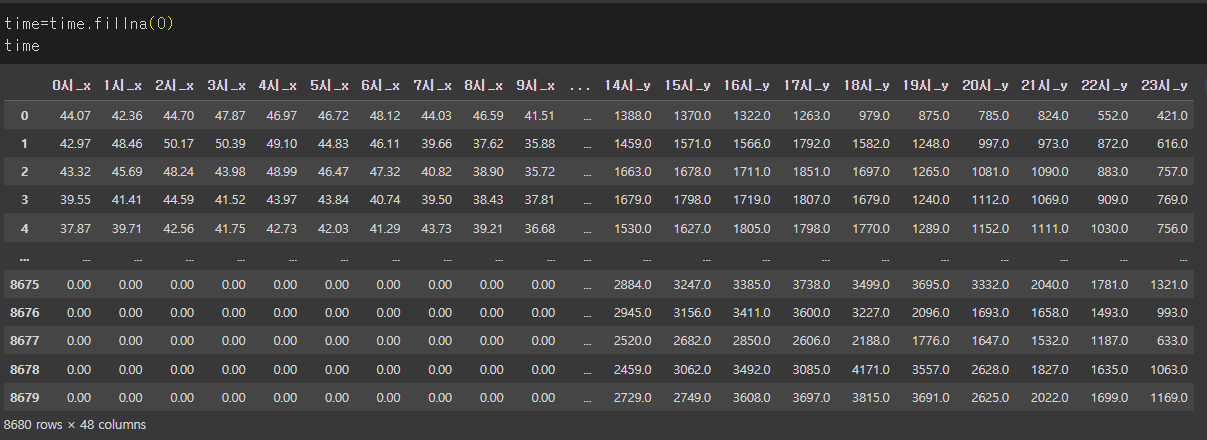Screen dimensions: 1207x440
Task: Select the 5시_x column header
Action: pos(329,86)
